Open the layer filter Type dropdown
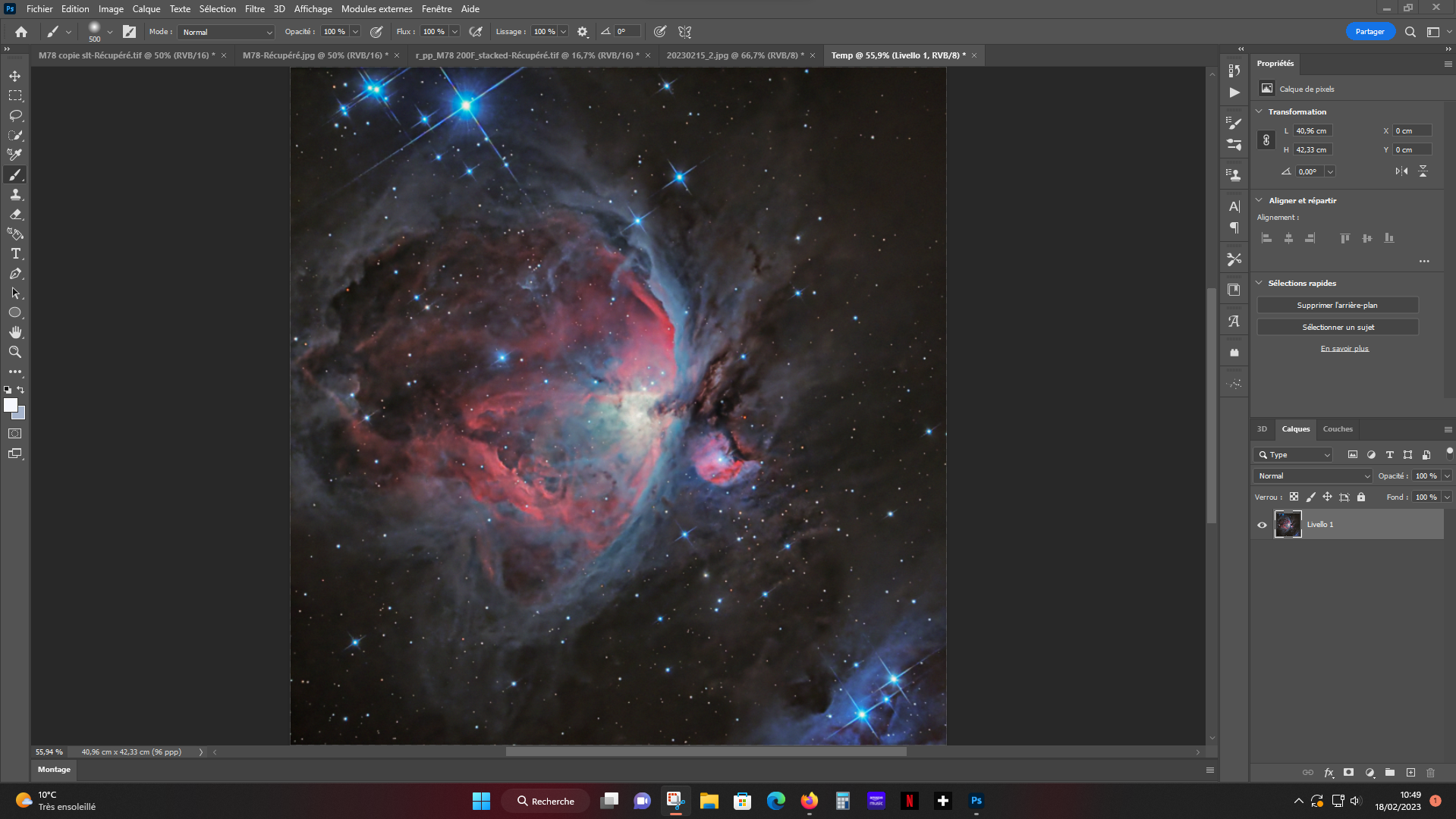The height and width of the screenshot is (819, 1456). tap(1293, 455)
